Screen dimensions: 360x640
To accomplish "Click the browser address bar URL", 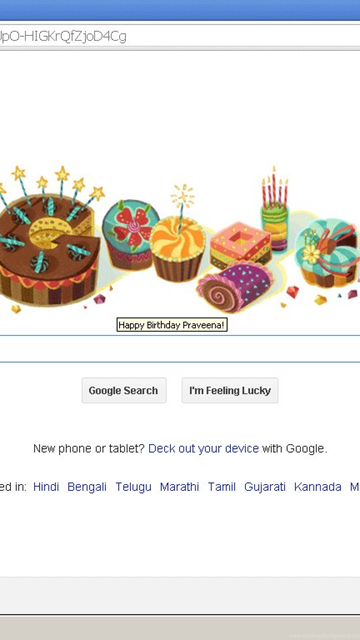I will (x=180, y=36).
